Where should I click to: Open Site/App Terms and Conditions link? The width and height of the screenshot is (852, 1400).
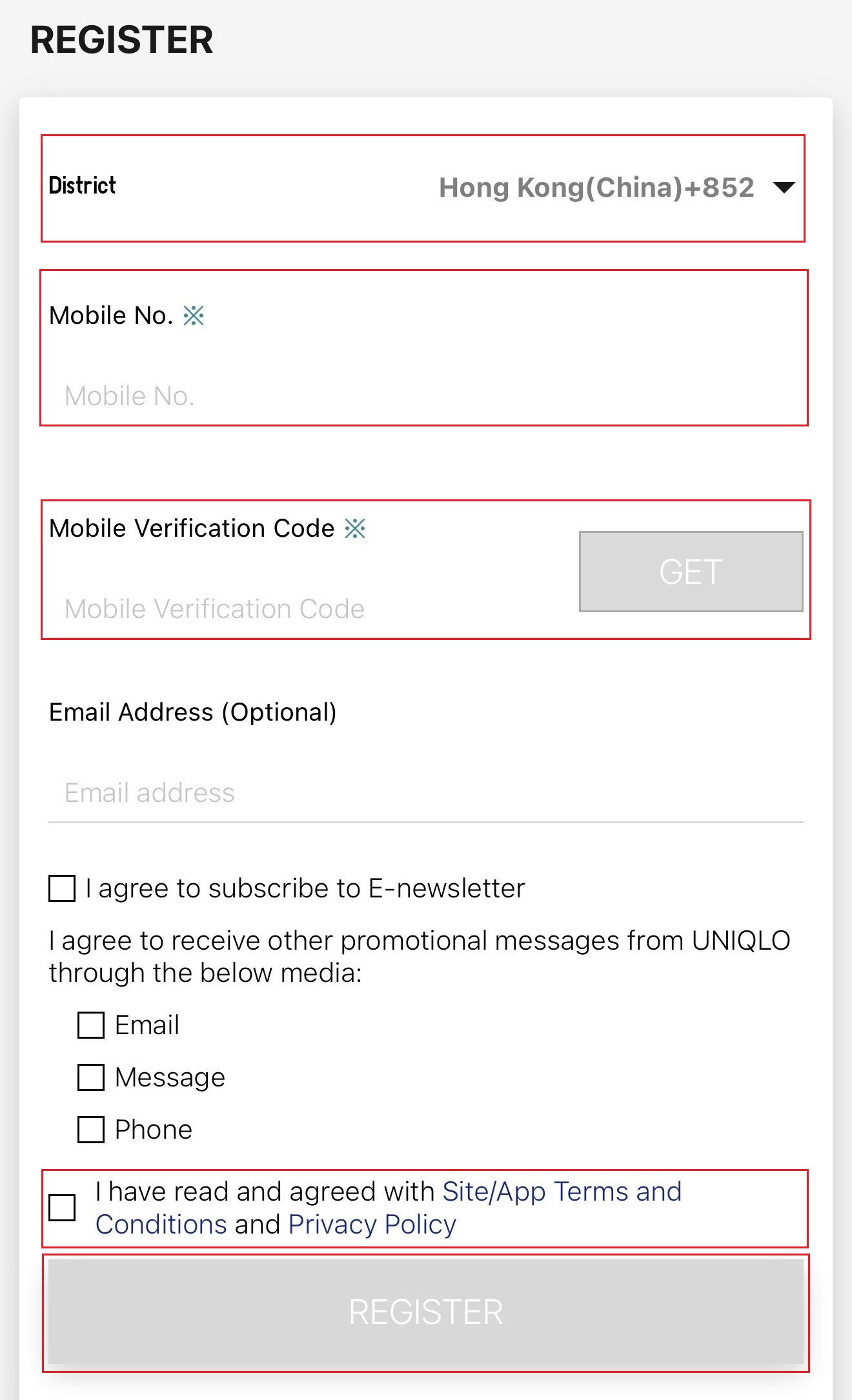[562, 1192]
